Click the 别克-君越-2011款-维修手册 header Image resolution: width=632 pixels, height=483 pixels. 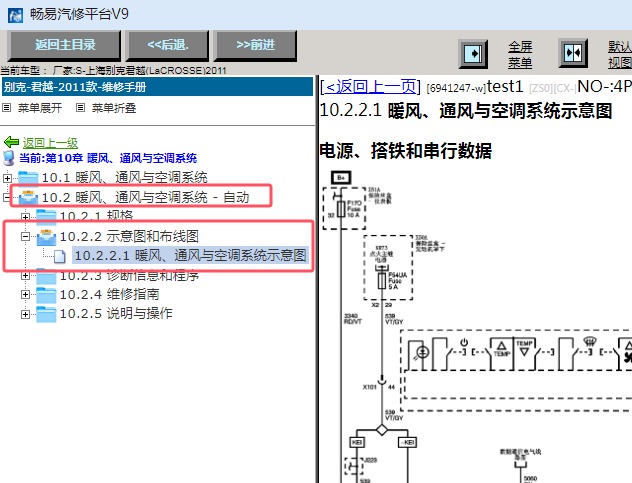(x=157, y=87)
